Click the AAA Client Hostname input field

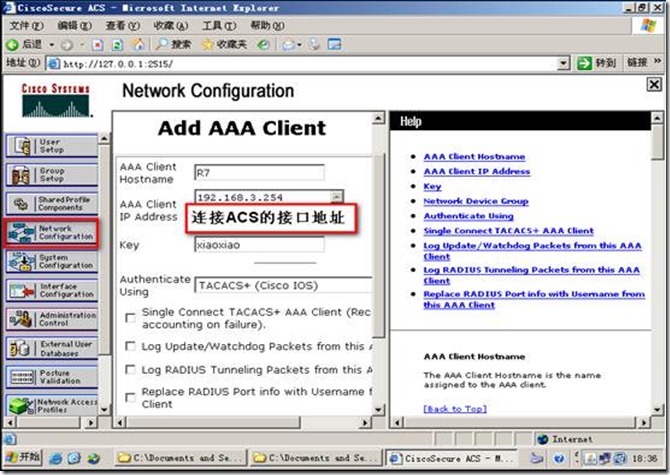pos(259,173)
